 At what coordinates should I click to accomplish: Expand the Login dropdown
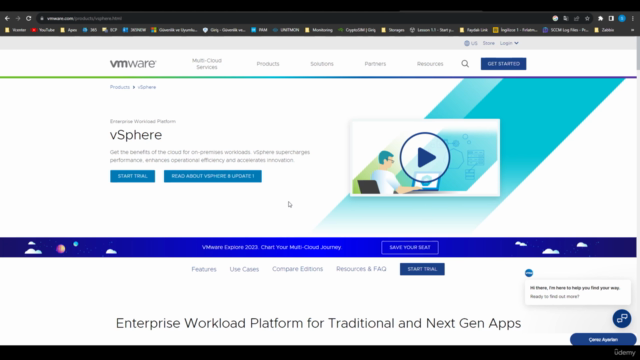[509, 43]
